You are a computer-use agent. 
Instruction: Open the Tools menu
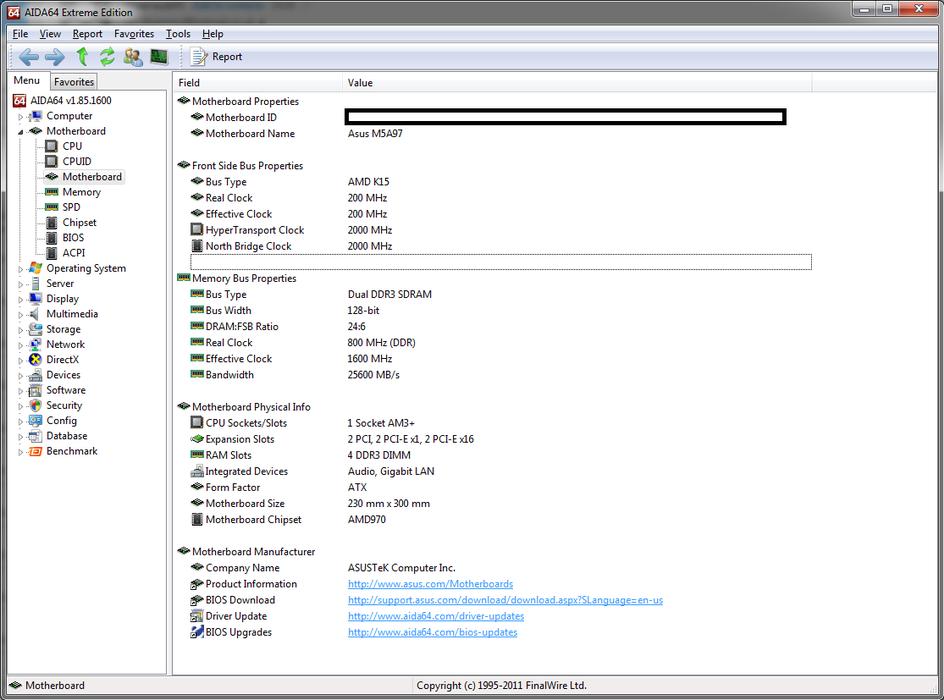coord(178,34)
